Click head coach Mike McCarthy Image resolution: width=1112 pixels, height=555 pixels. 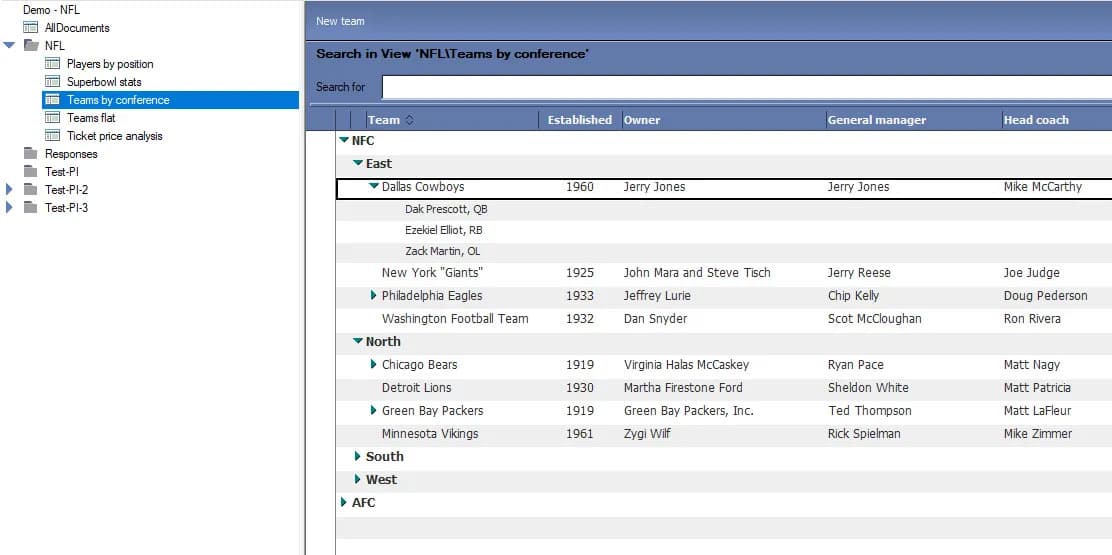tap(1042, 186)
